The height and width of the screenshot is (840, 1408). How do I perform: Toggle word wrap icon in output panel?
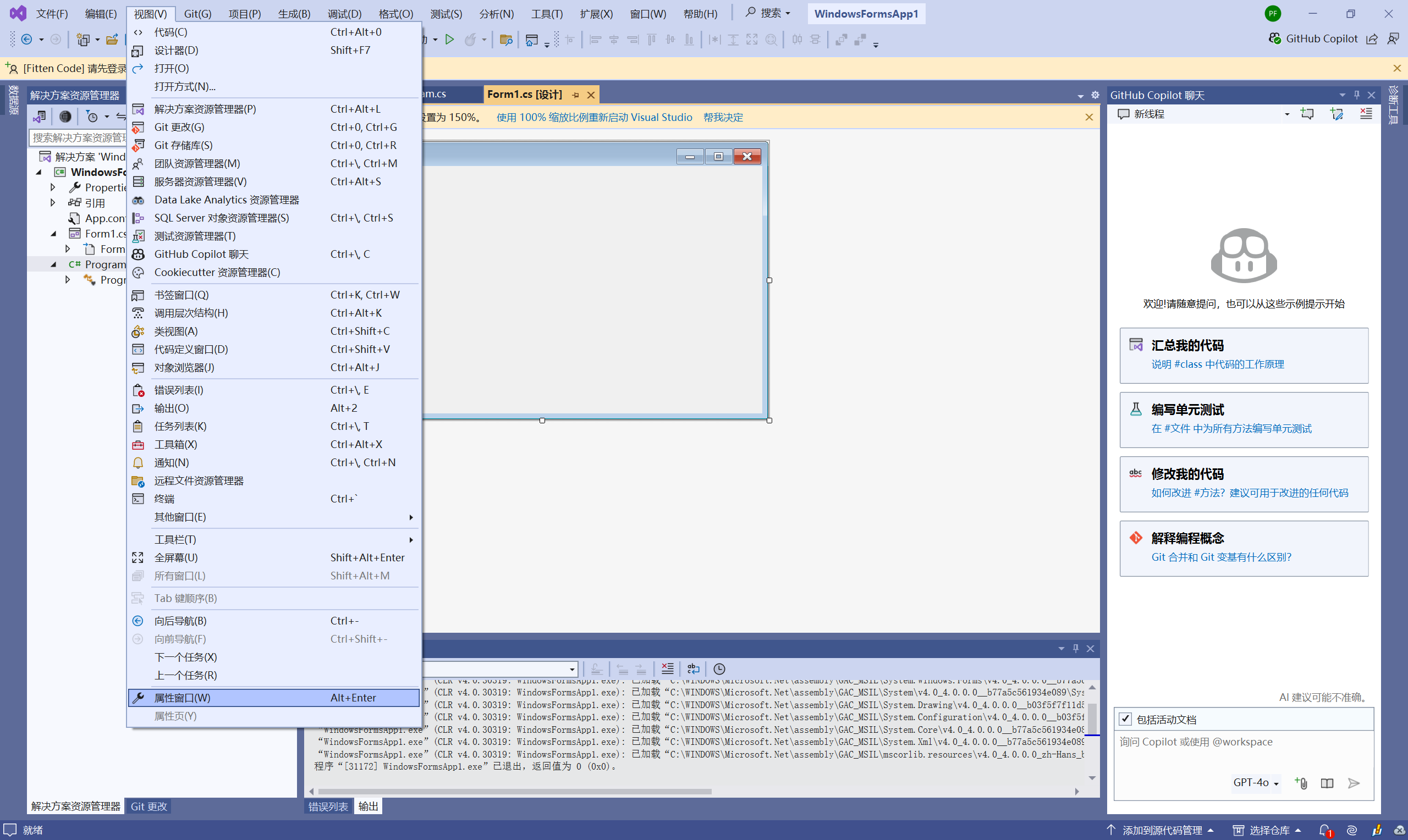694,668
